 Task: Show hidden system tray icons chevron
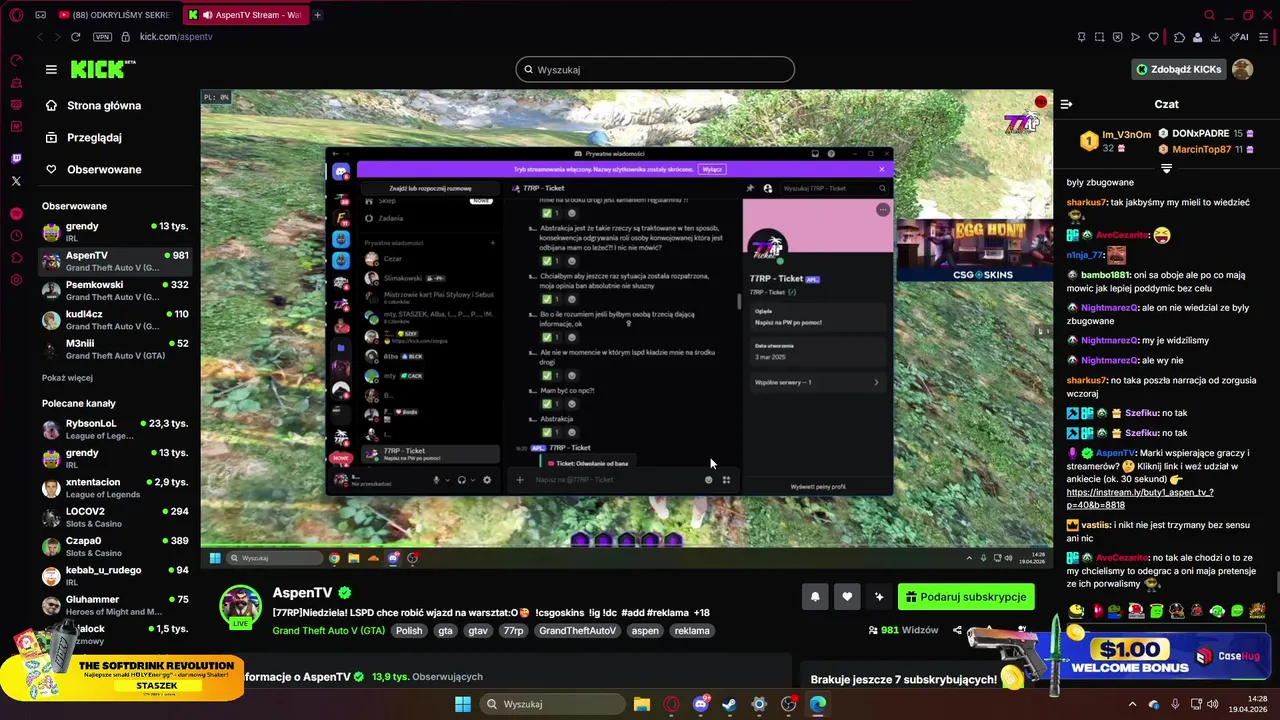point(1132,704)
